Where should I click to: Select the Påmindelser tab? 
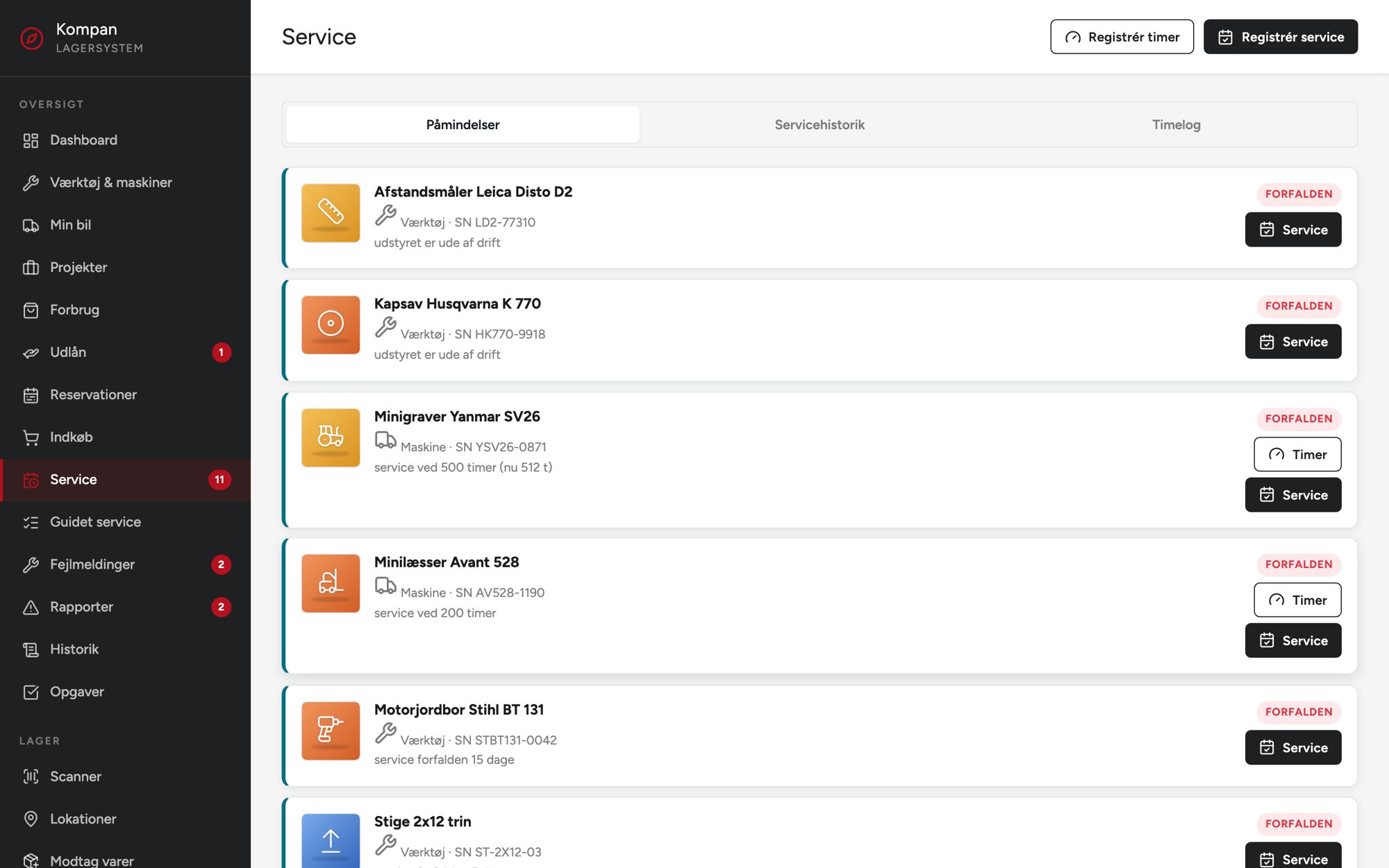(463, 125)
